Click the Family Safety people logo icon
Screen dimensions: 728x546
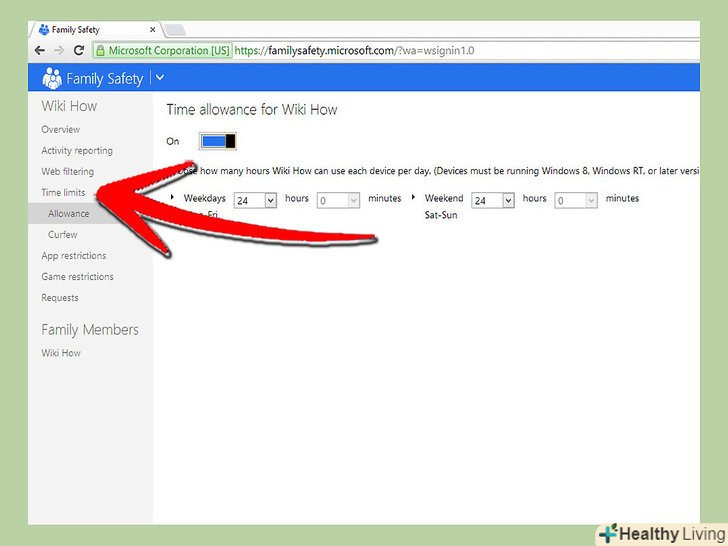[x=52, y=78]
